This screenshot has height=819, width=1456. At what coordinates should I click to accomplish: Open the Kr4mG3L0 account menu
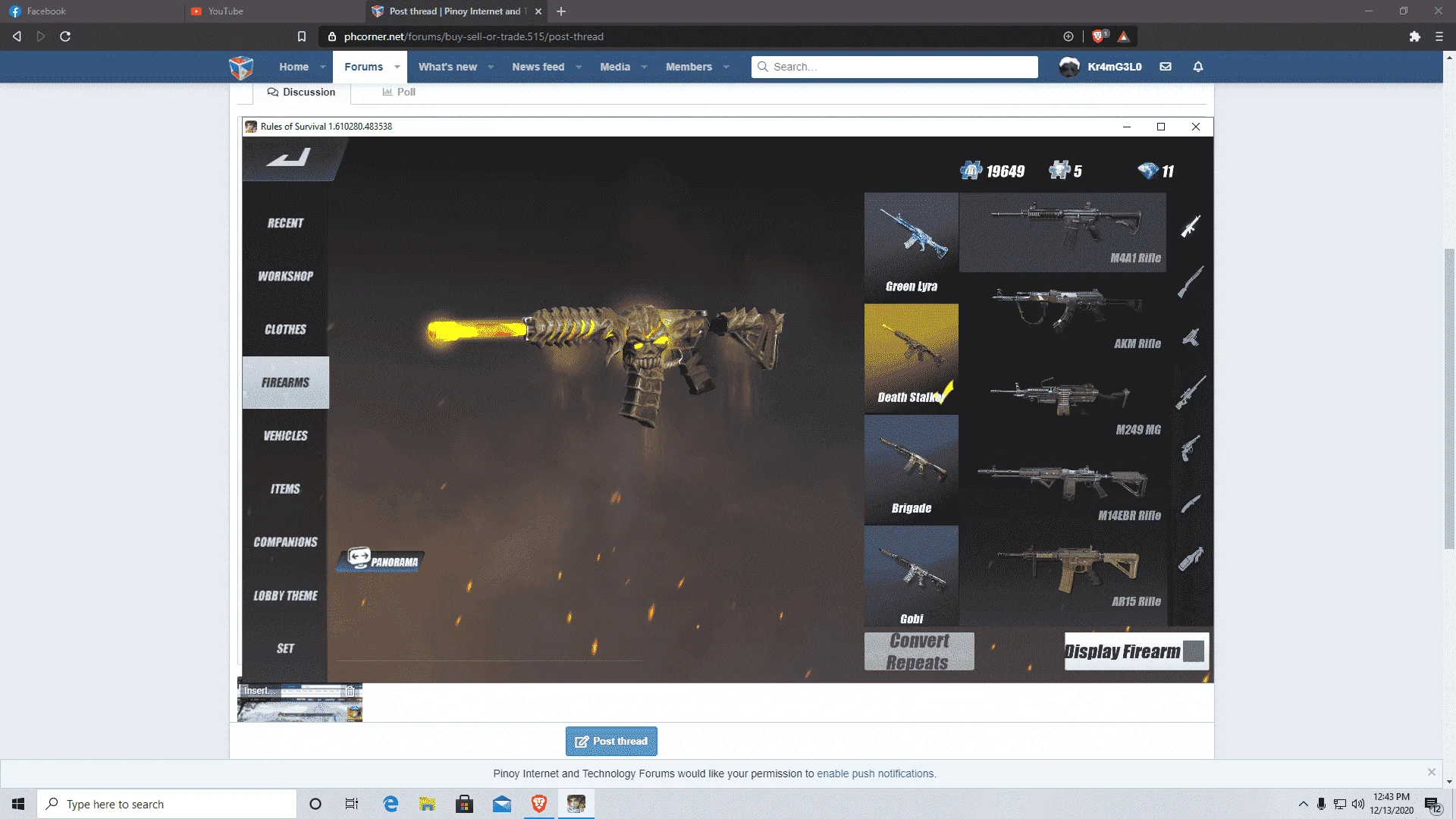pos(1100,67)
